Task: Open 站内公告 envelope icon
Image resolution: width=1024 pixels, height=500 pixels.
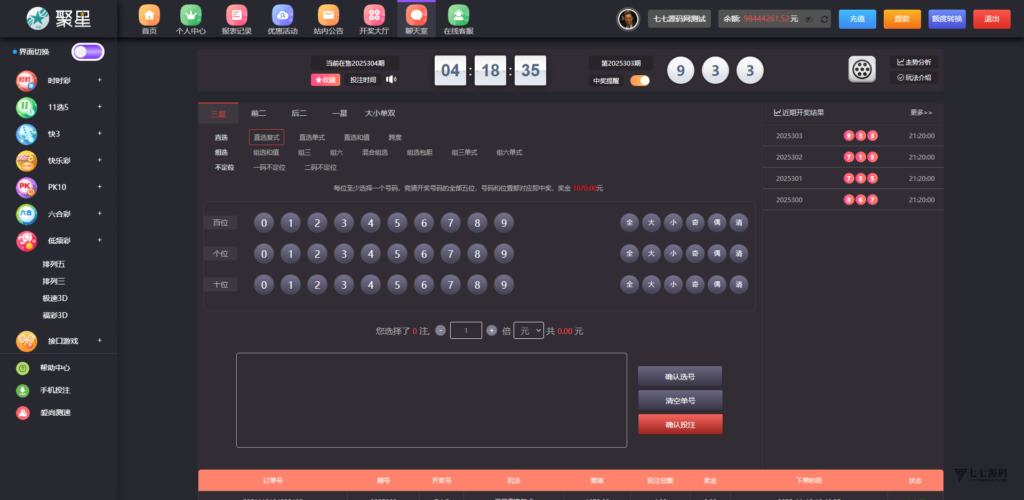Action: pyautogui.click(x=328, y=16)
